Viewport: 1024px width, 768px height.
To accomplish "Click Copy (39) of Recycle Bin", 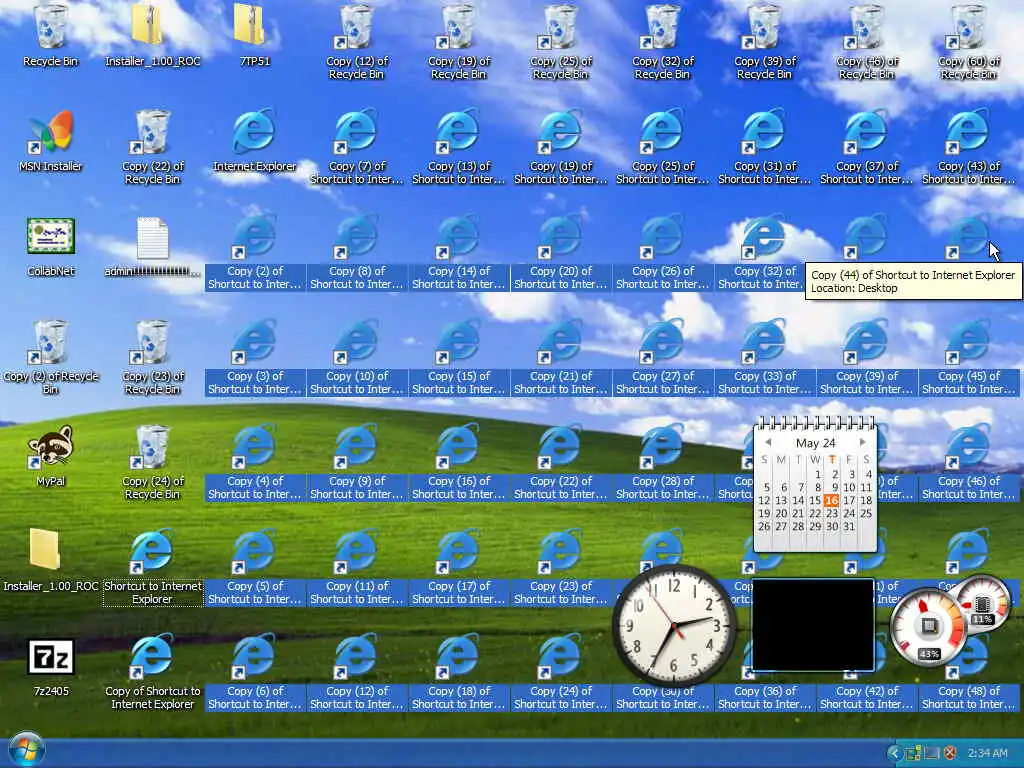I will [764, 42].
